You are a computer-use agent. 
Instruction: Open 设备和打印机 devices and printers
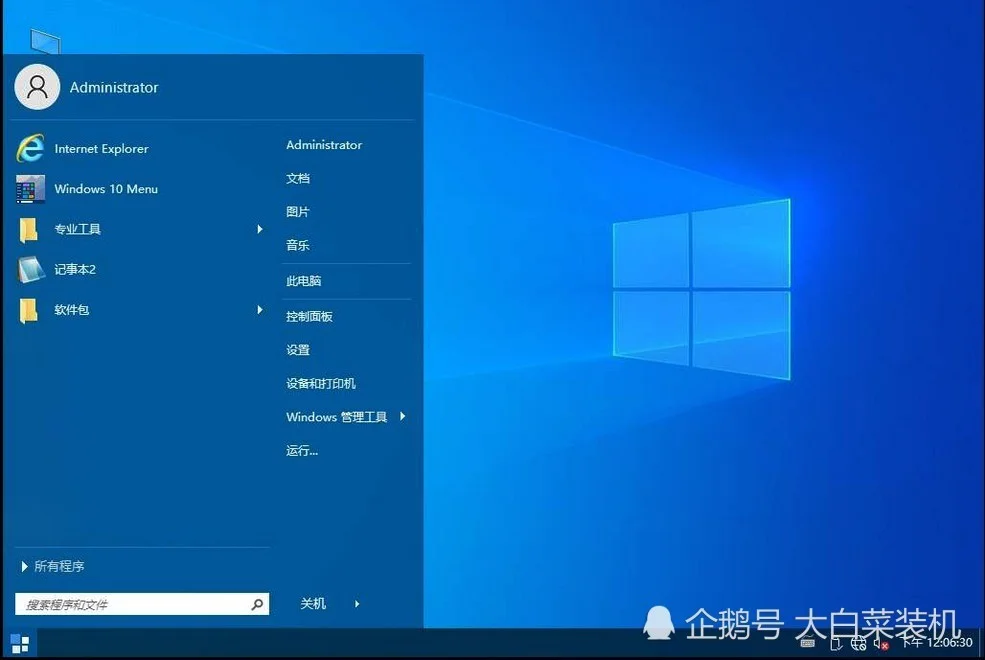321,383
